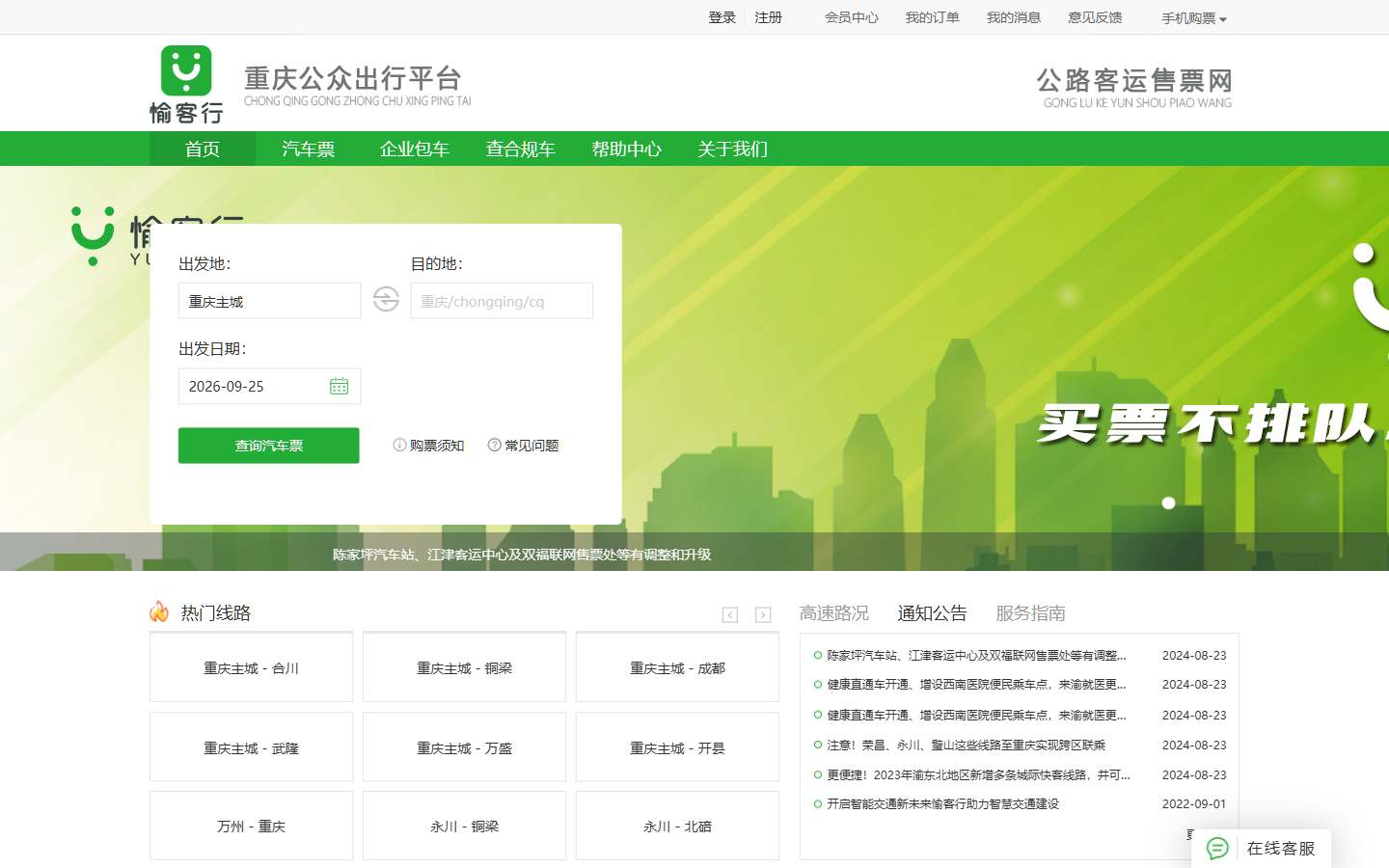Image resolution: width=1389 pixels, height=868 pixels.
Task: Click the 购票须知 info icon
Action: coord(399,445)
